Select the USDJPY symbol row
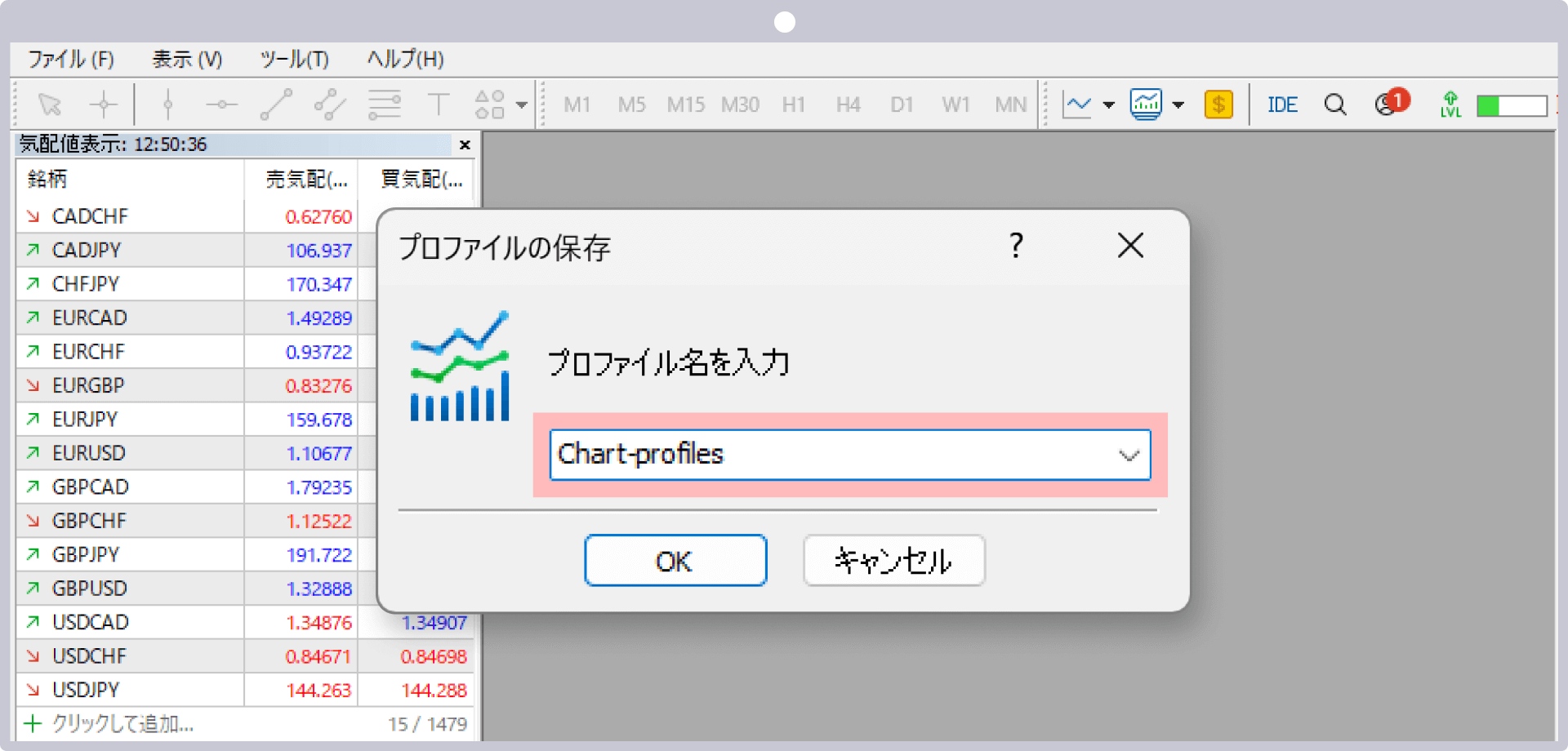Viewport: 1568px width, 751px height. pyautogui.click(x=245, y=691)
